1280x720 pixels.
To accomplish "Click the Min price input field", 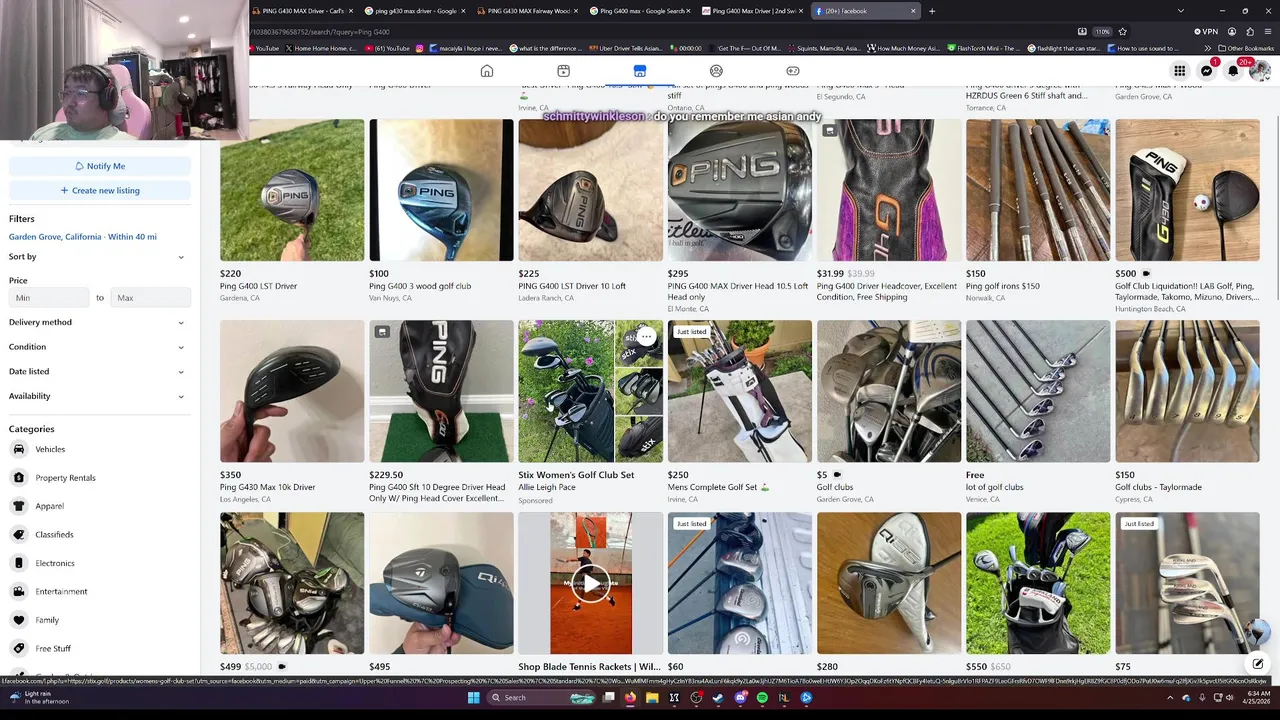I will (50, 298).
